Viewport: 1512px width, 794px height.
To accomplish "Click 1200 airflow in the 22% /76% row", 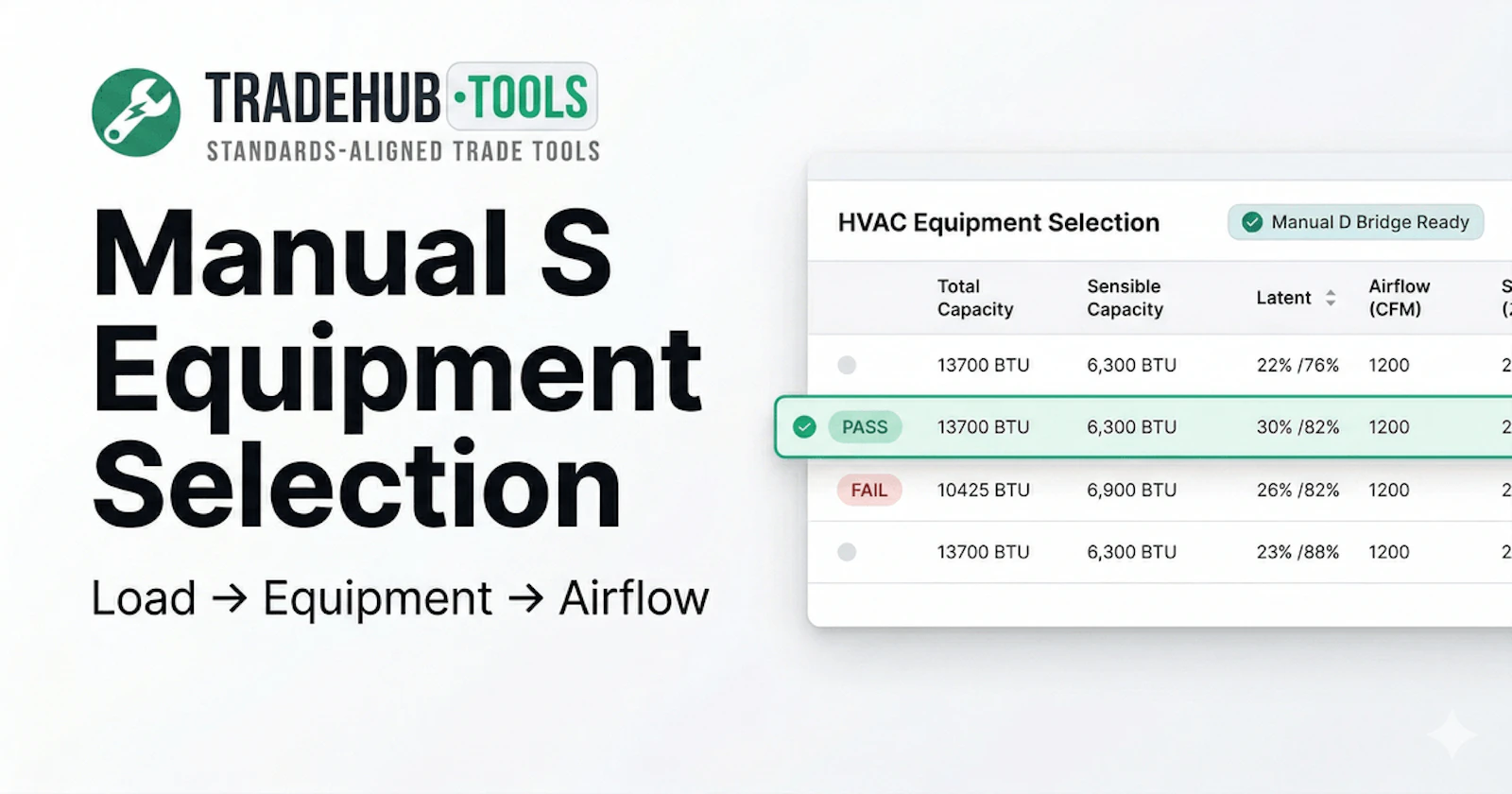I will pyautogui.click(x=1389, y=365).
